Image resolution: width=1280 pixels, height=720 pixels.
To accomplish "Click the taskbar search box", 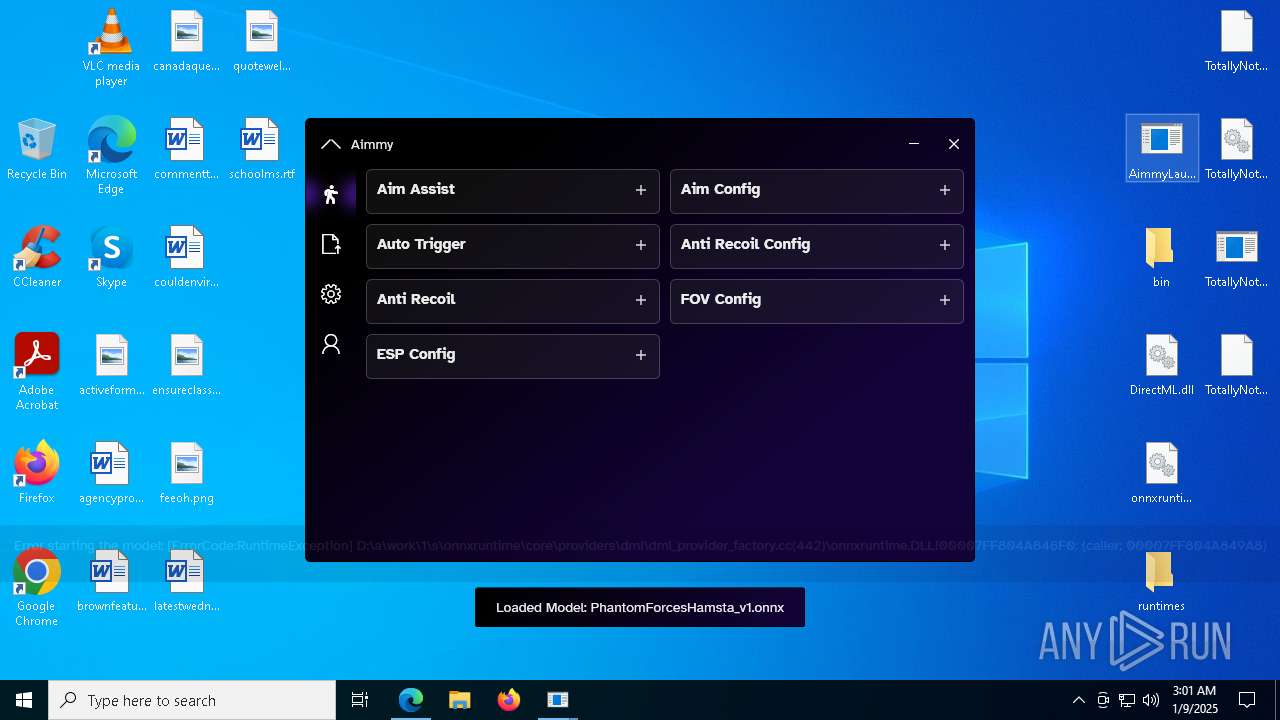I will coord(192,700).
